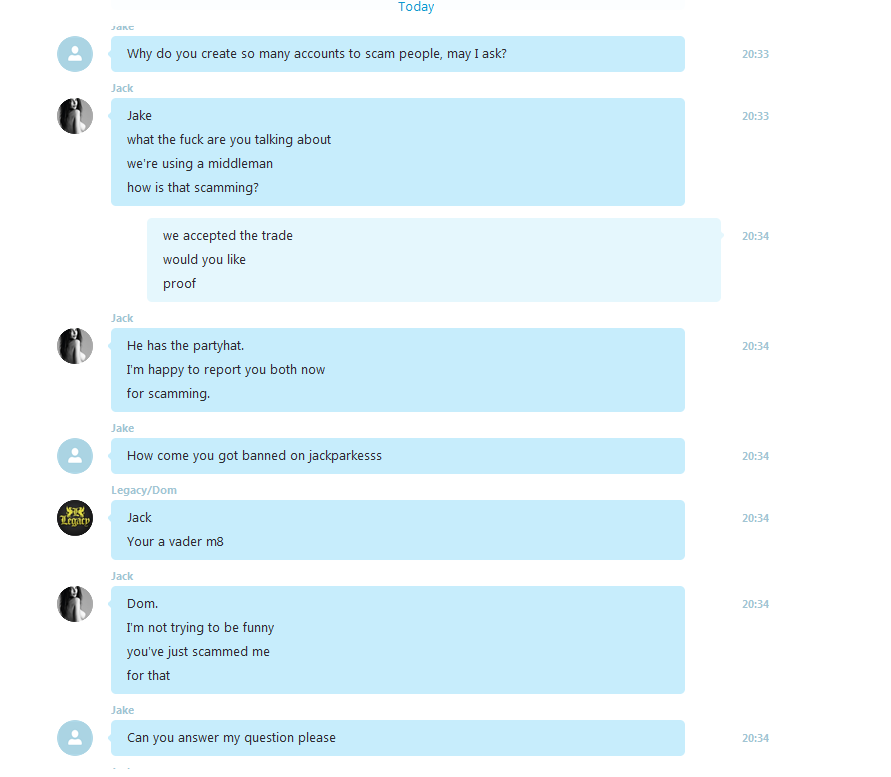Click Jake's avatar by 'Can you answer my question'
This screenshot has height=777, width=891.
(x=75, y=738)
